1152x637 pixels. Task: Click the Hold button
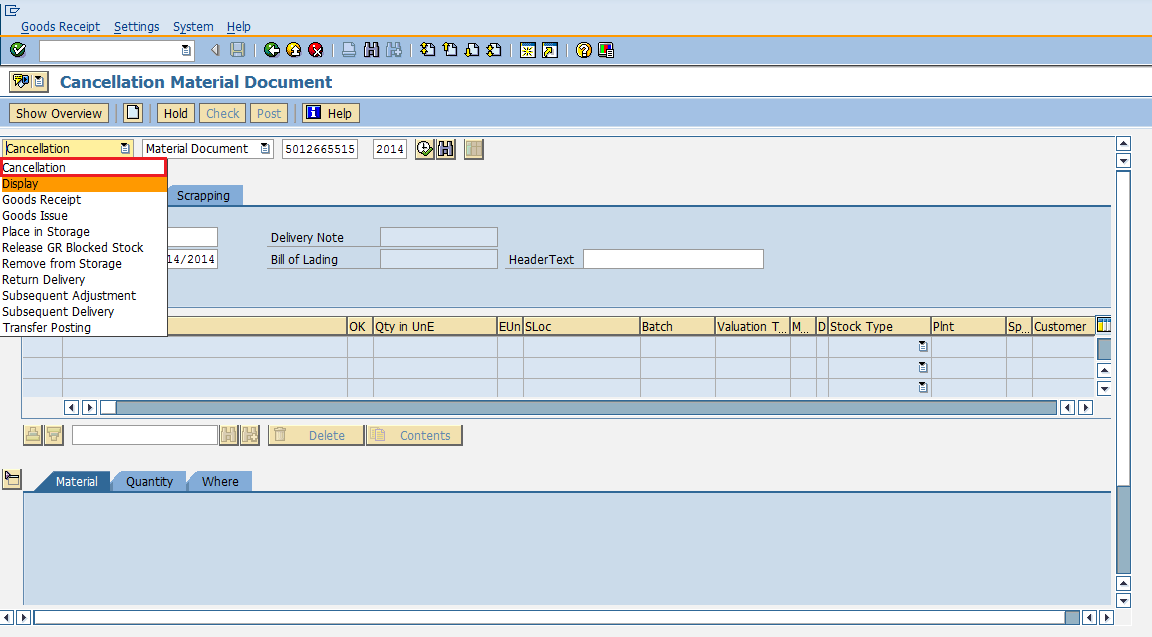pos(176,113)
